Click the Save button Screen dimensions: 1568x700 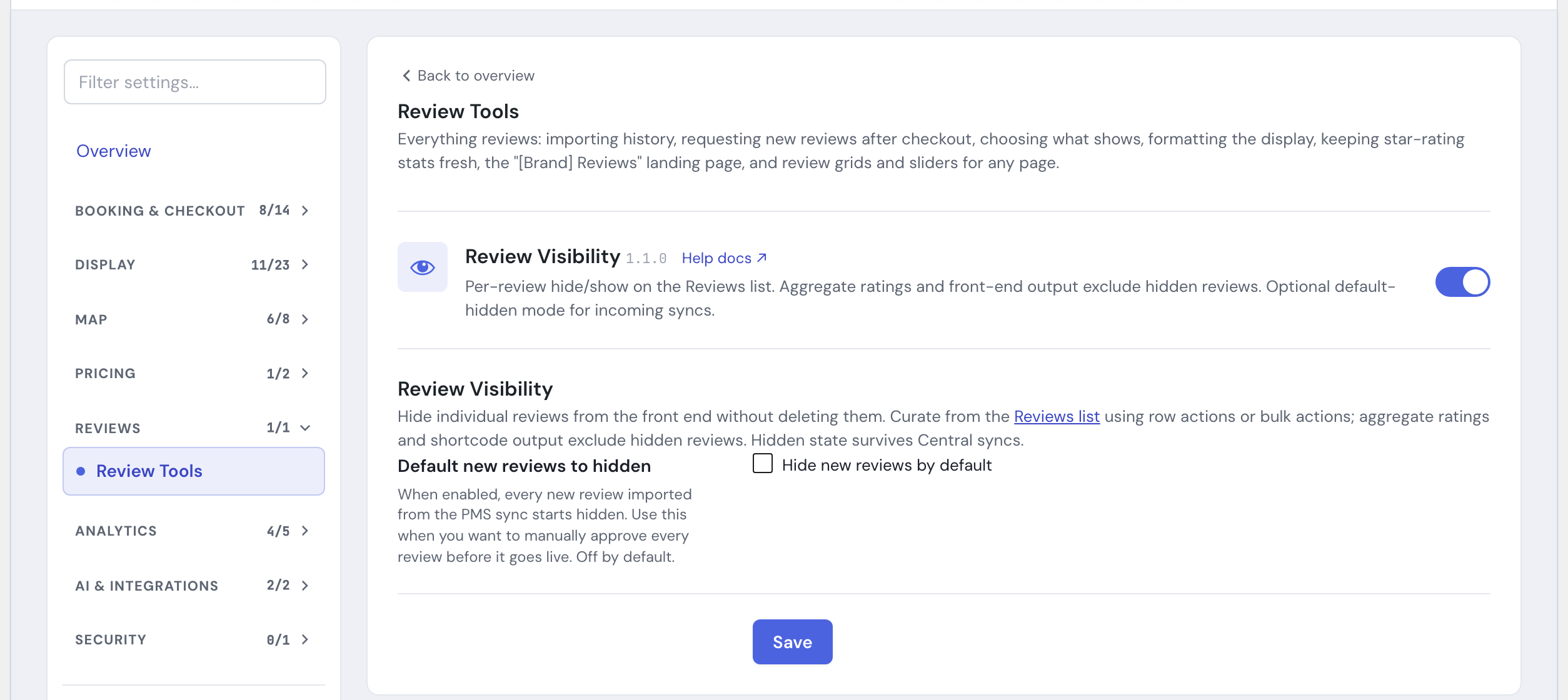tap(792, 642)
